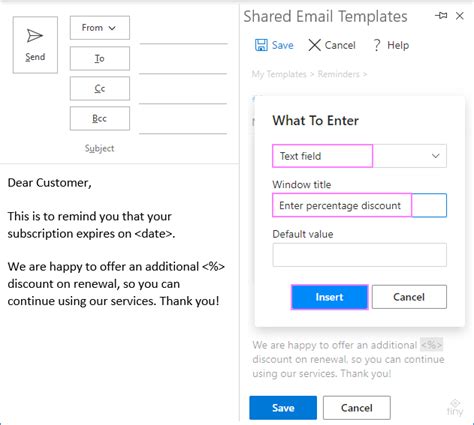Focus the Default value input field

coord(359,255)
